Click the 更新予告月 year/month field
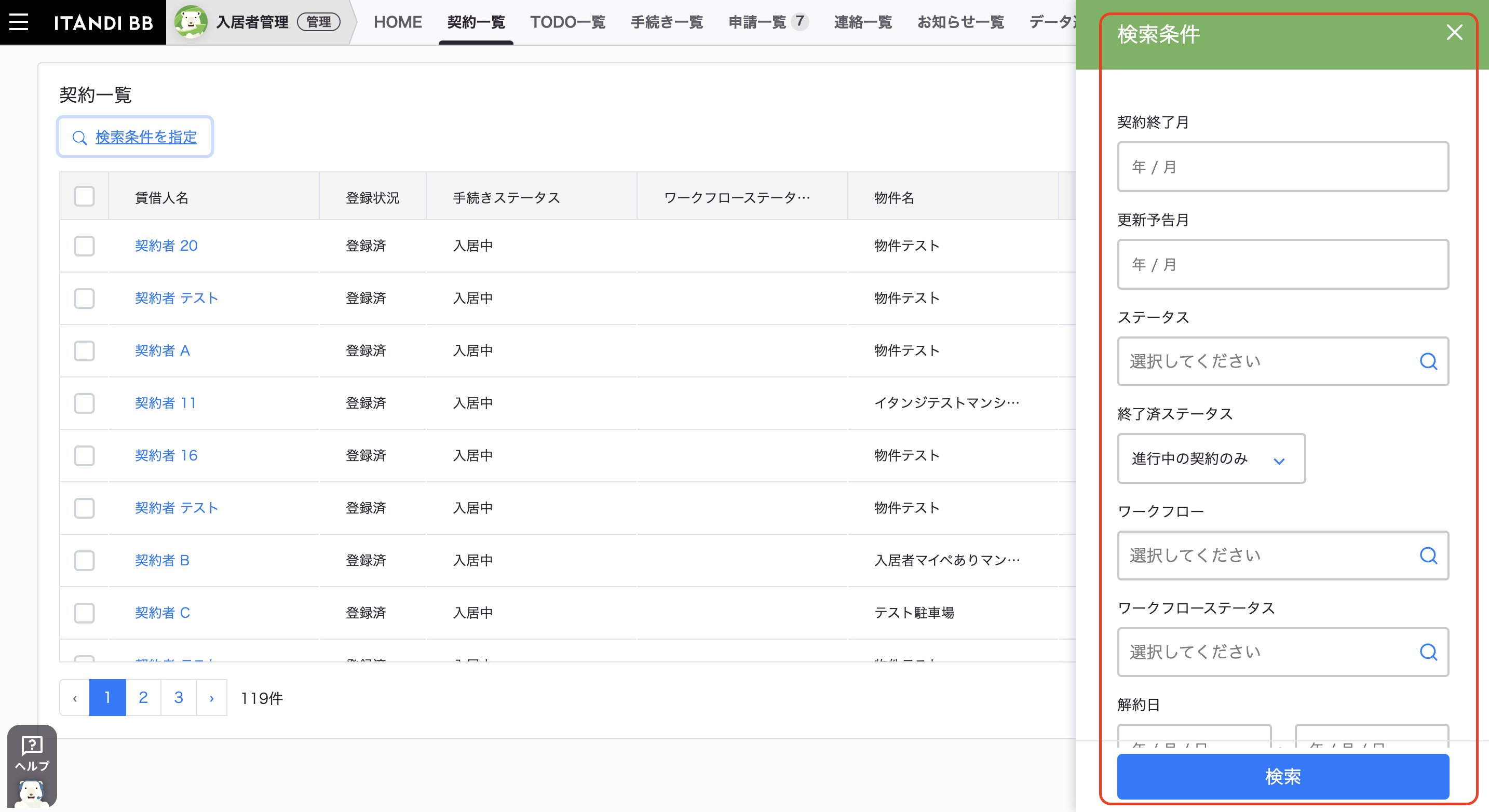The width and height of the screenshot is (1489, 812). click(1283, 264)
